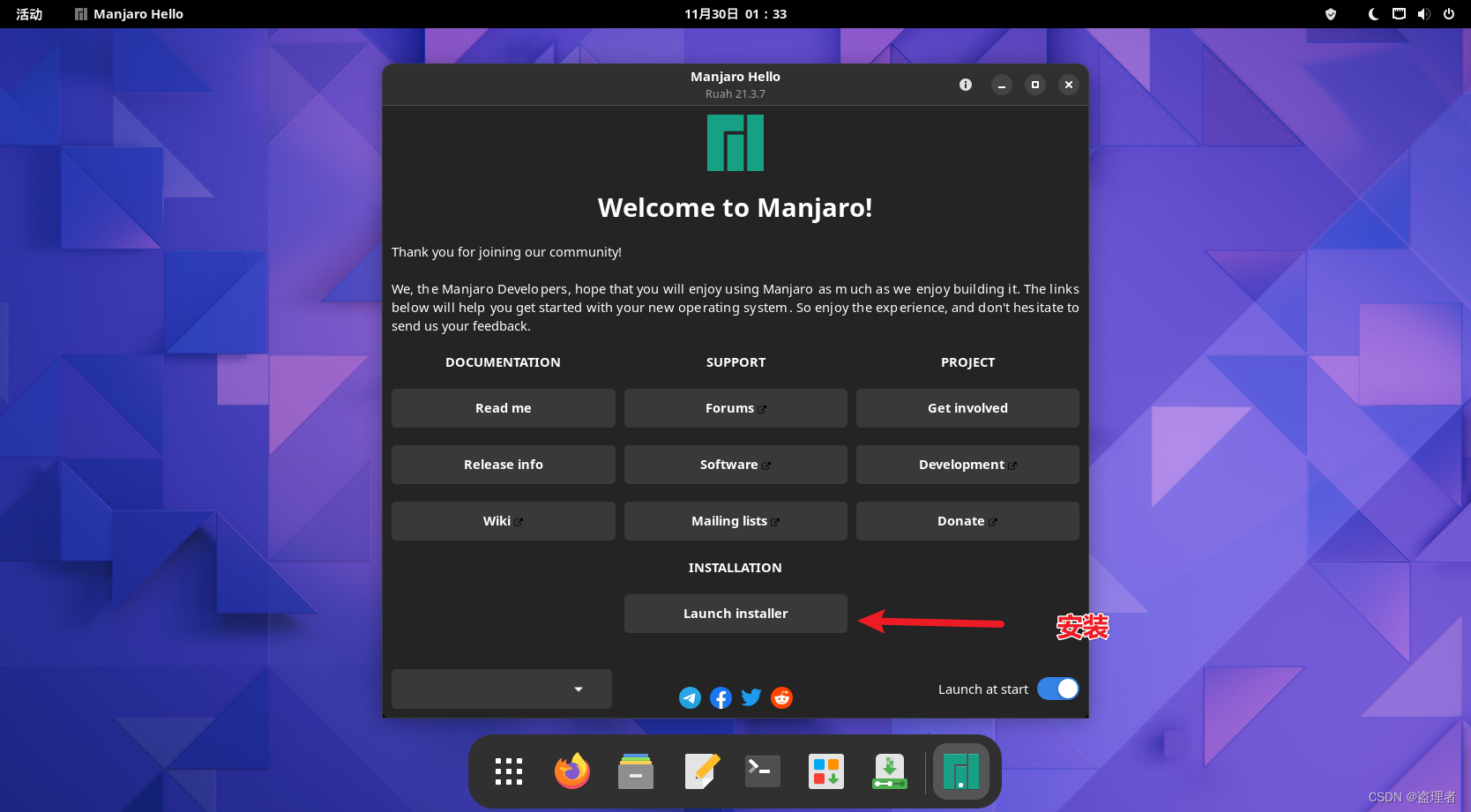The image size is (1471, 812).
Task: Launch the terminal from the dock
Action: 763,771
